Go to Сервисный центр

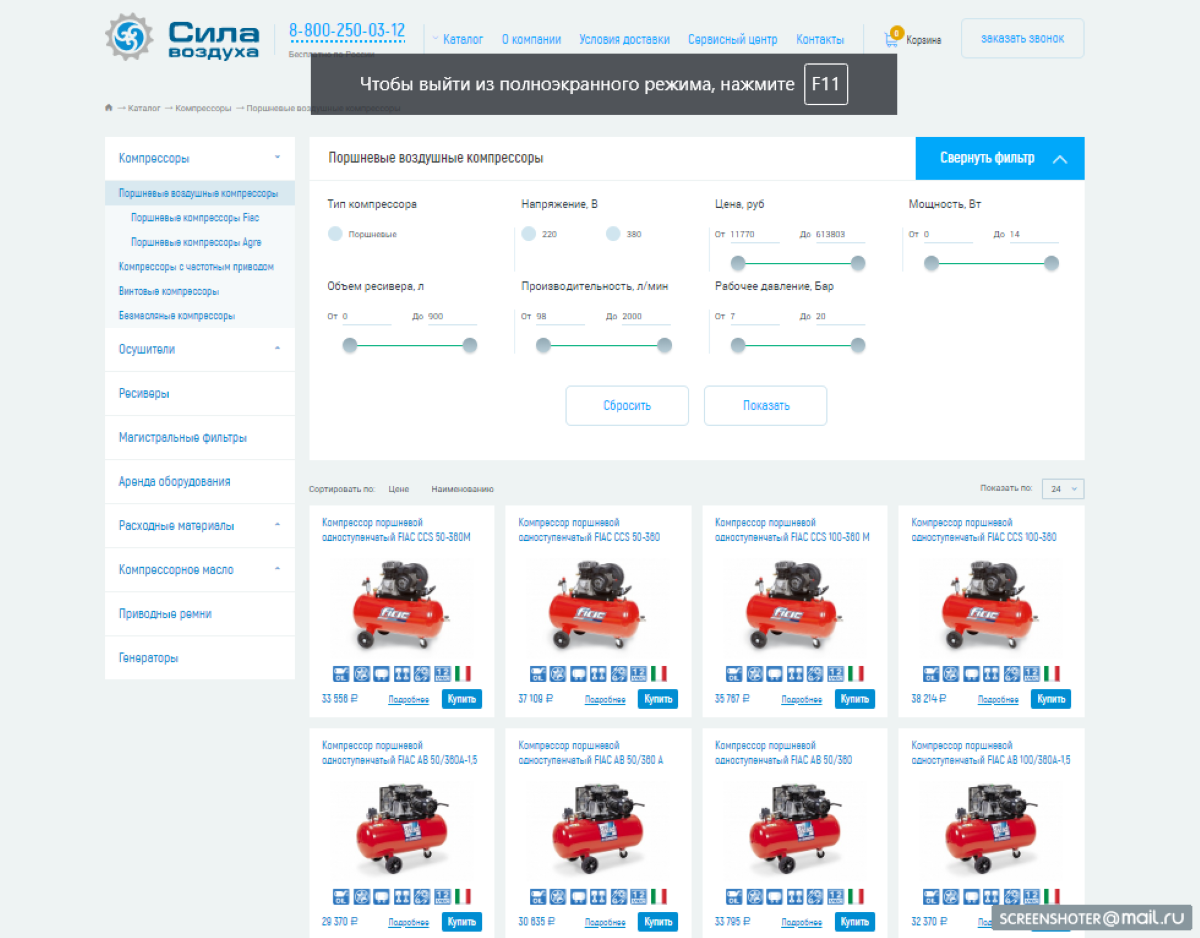point(733,40)
